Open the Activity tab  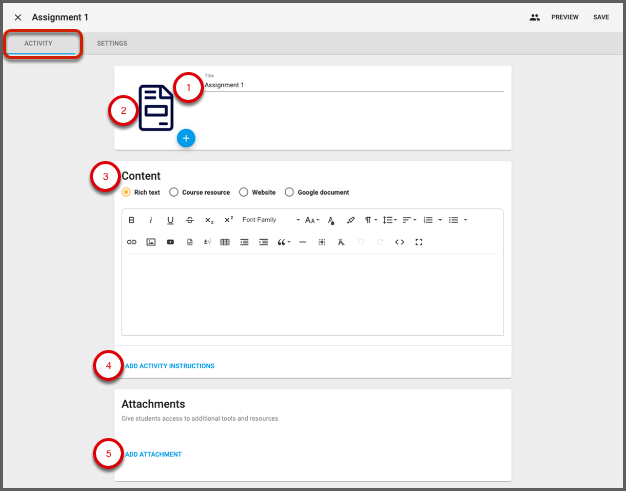pos(38,44)
